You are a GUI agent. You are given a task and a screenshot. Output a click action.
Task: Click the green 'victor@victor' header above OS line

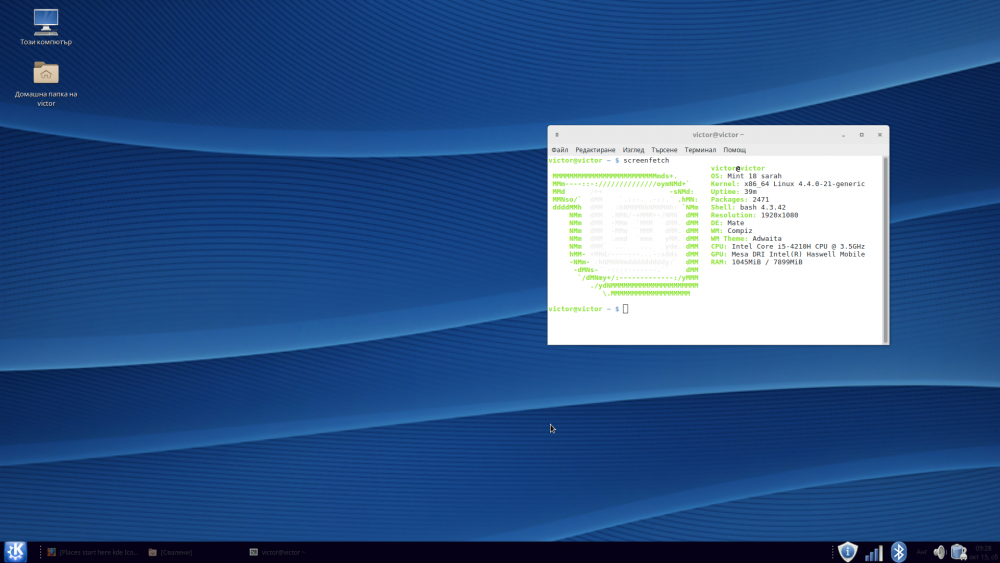[x=738, y=168]
